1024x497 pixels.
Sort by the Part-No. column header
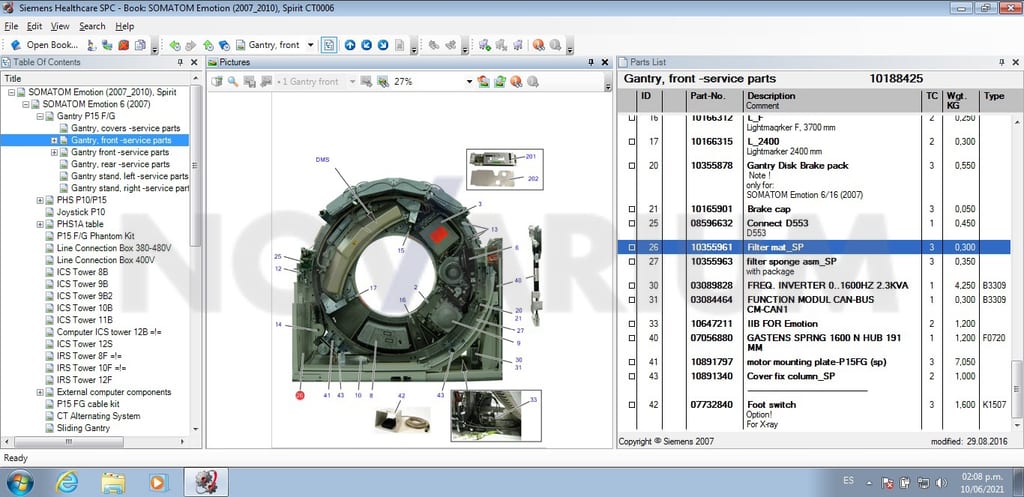coord(713,101)
